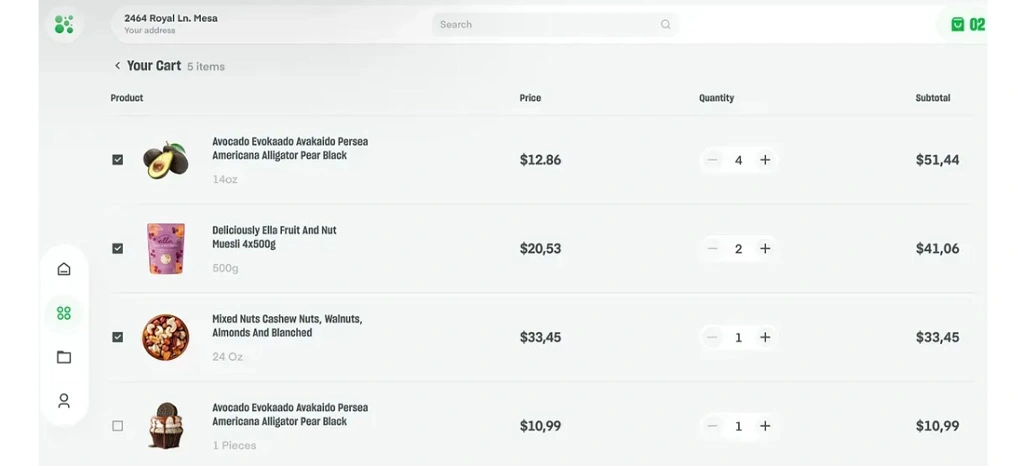Open the folder icon in sidebar

click(x=63, y=357)
